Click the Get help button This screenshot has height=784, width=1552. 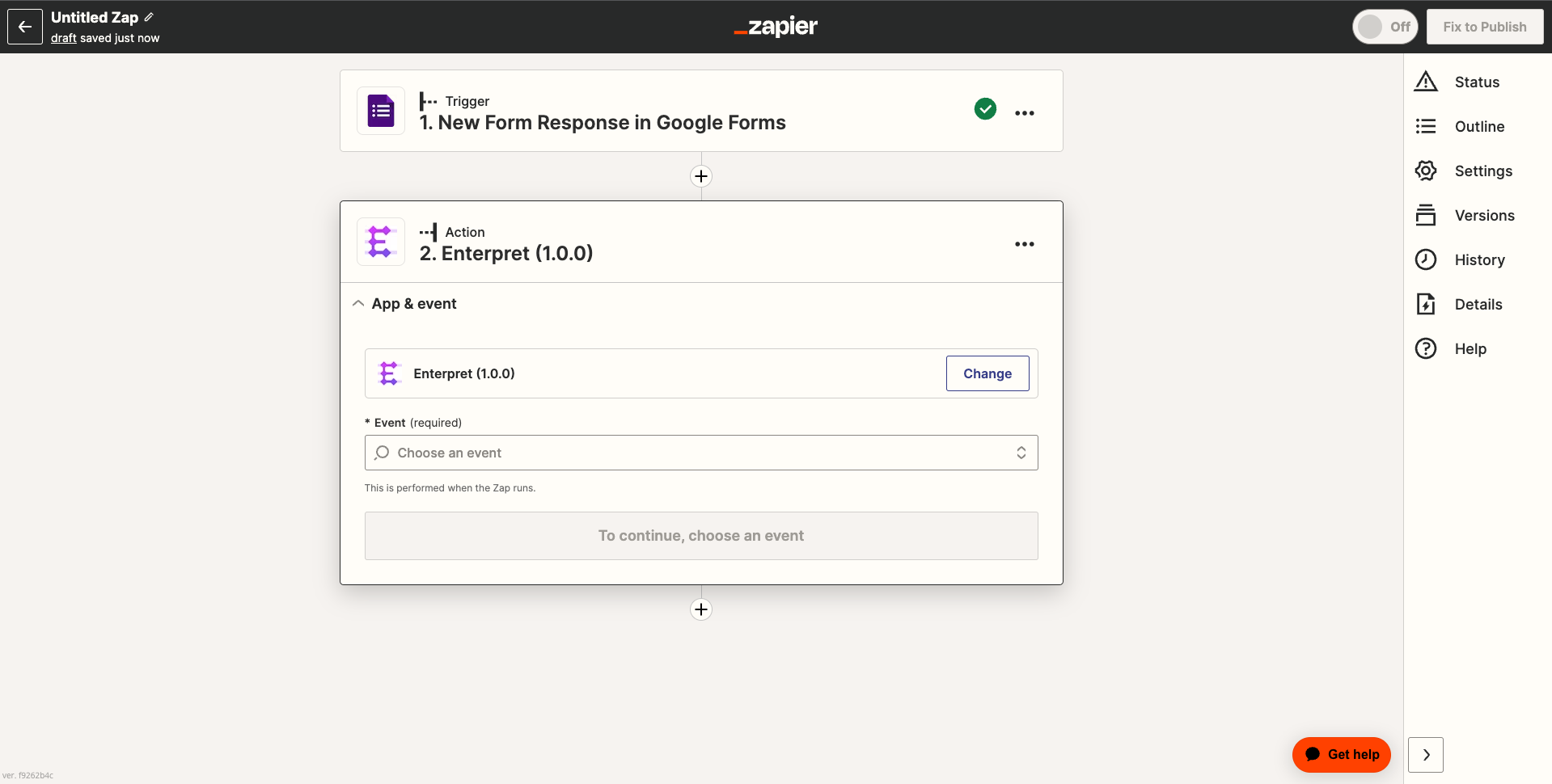pos(1342,755)
